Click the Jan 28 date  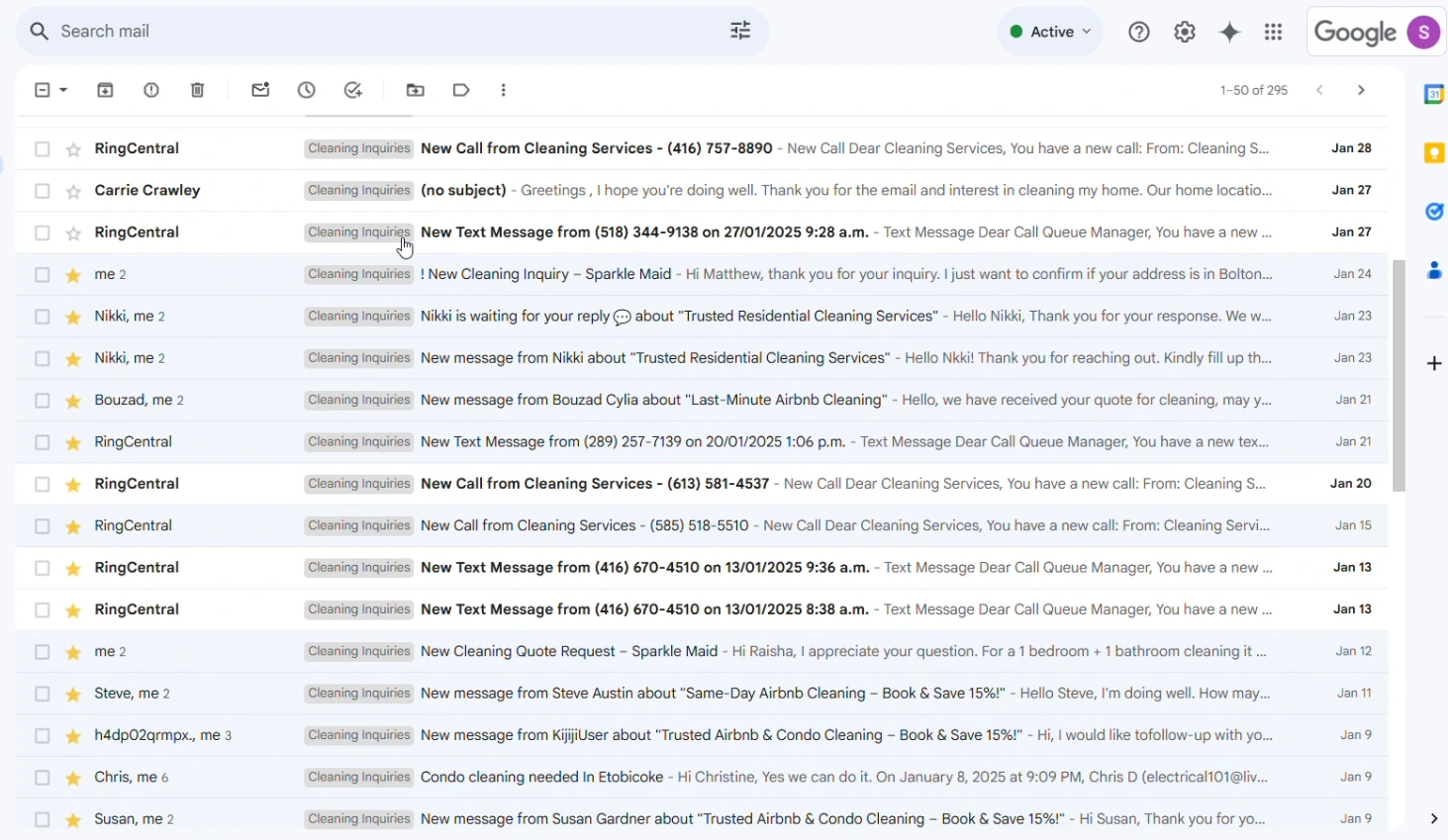click(1351, 148)
